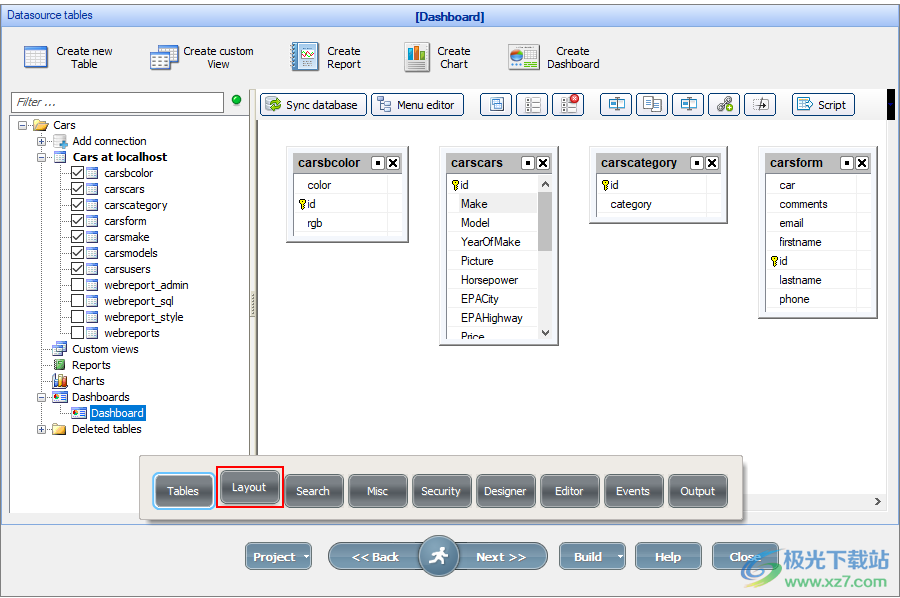Close the carsform table box
Image resolution: width=900 pixels, height=598 pixels.
pos(862,163)
